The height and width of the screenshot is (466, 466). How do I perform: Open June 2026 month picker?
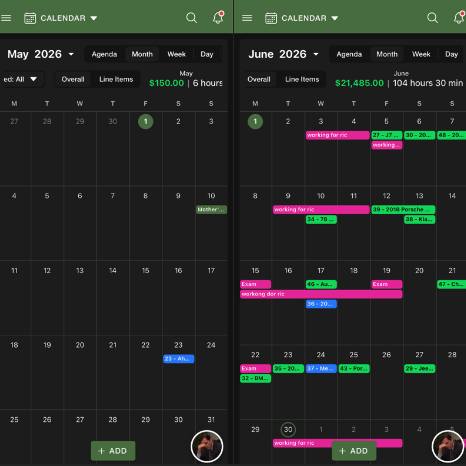[x=283, y=54]
